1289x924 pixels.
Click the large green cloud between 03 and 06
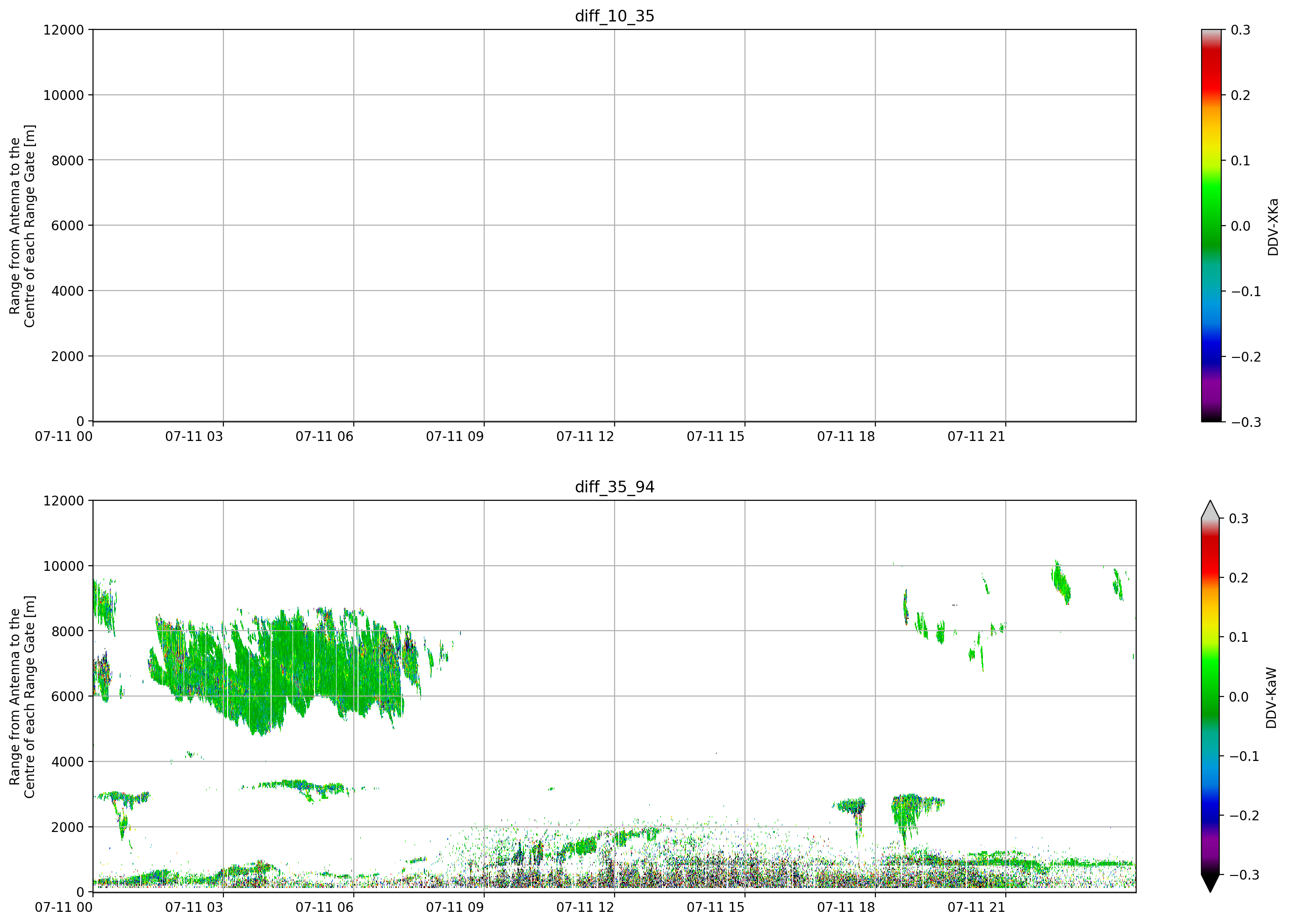pyautogui.click(x=284, y=670)
